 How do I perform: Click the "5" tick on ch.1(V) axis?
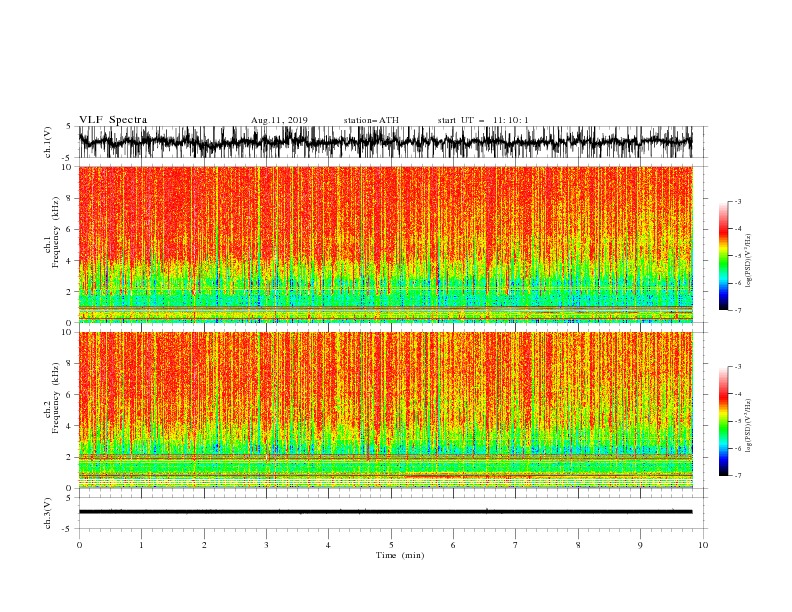point(69,126)
